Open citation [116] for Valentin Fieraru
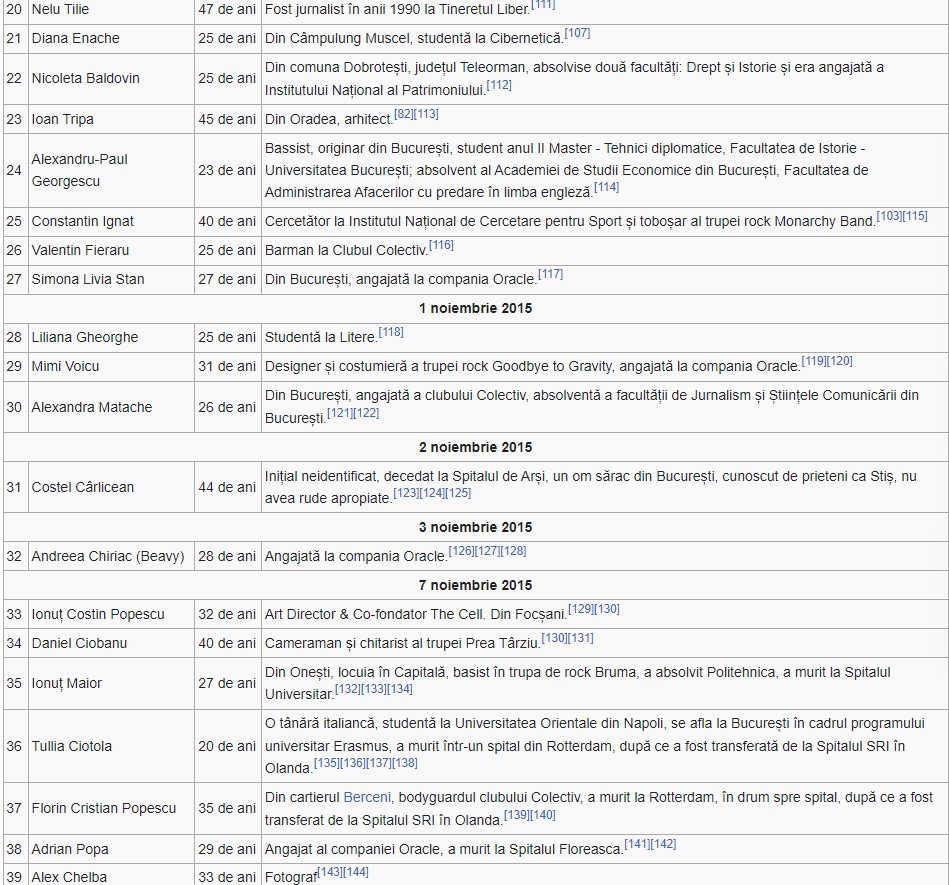This screenshot has height=885, width=949. click(x=441, y=245)
